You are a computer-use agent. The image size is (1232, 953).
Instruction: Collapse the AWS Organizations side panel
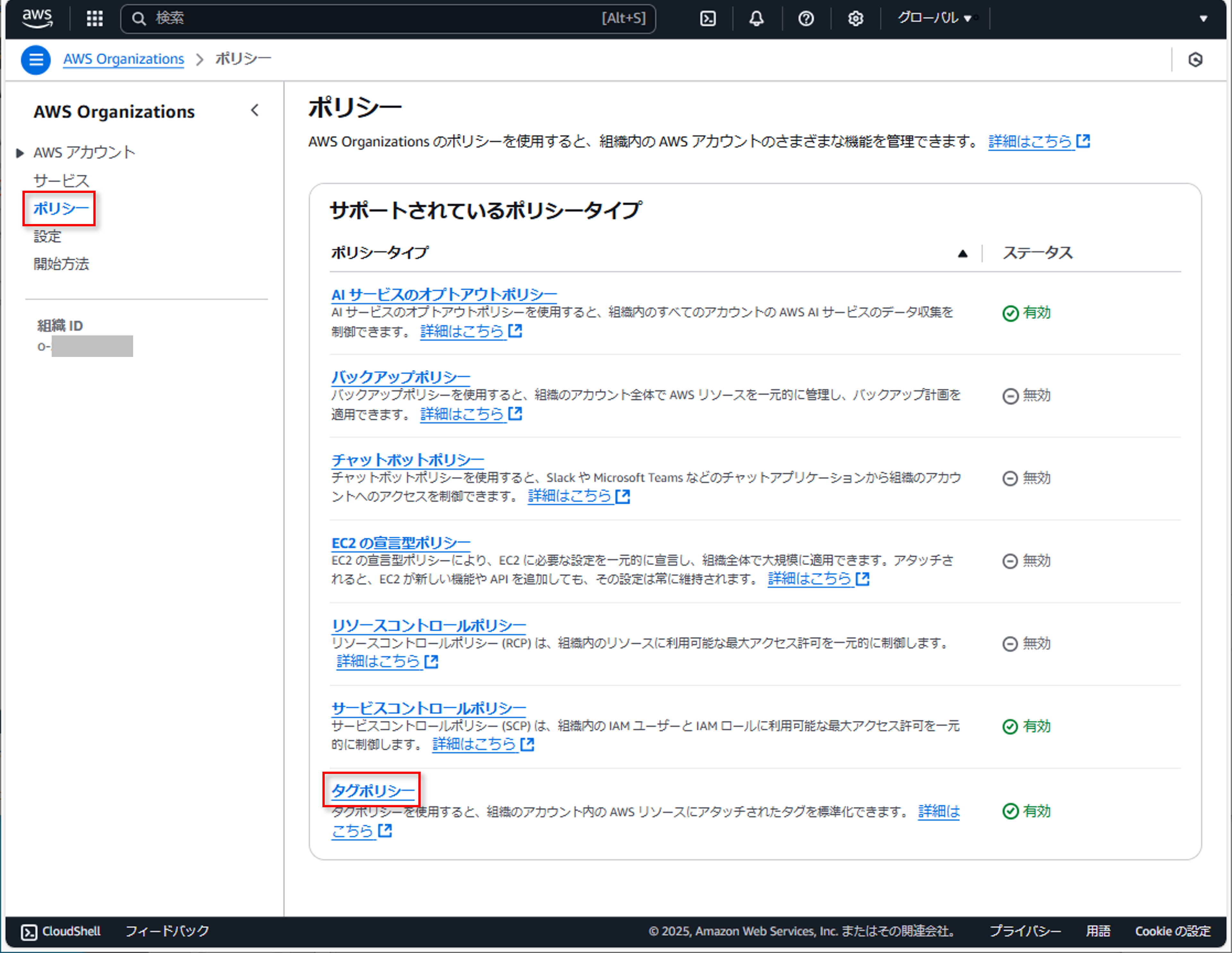[255, 110]
